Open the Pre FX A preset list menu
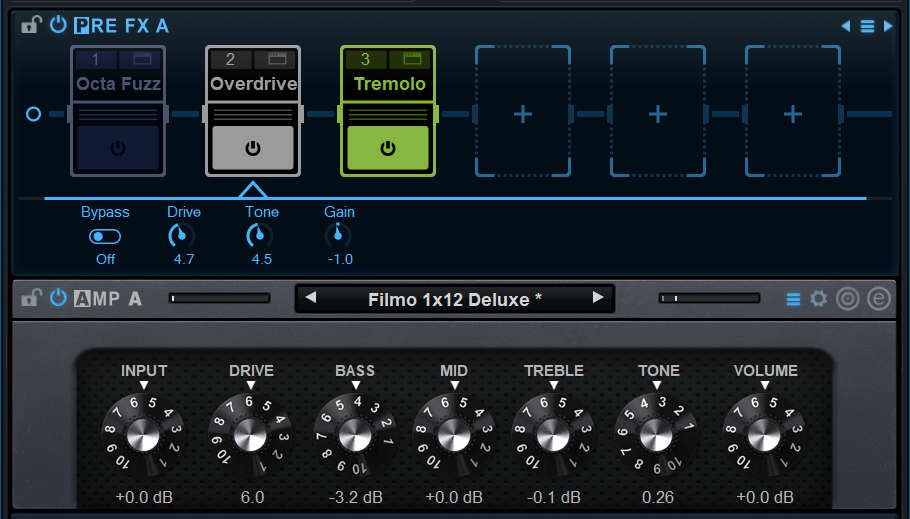The width and height of the screenshot is (910, 519). 867,26
